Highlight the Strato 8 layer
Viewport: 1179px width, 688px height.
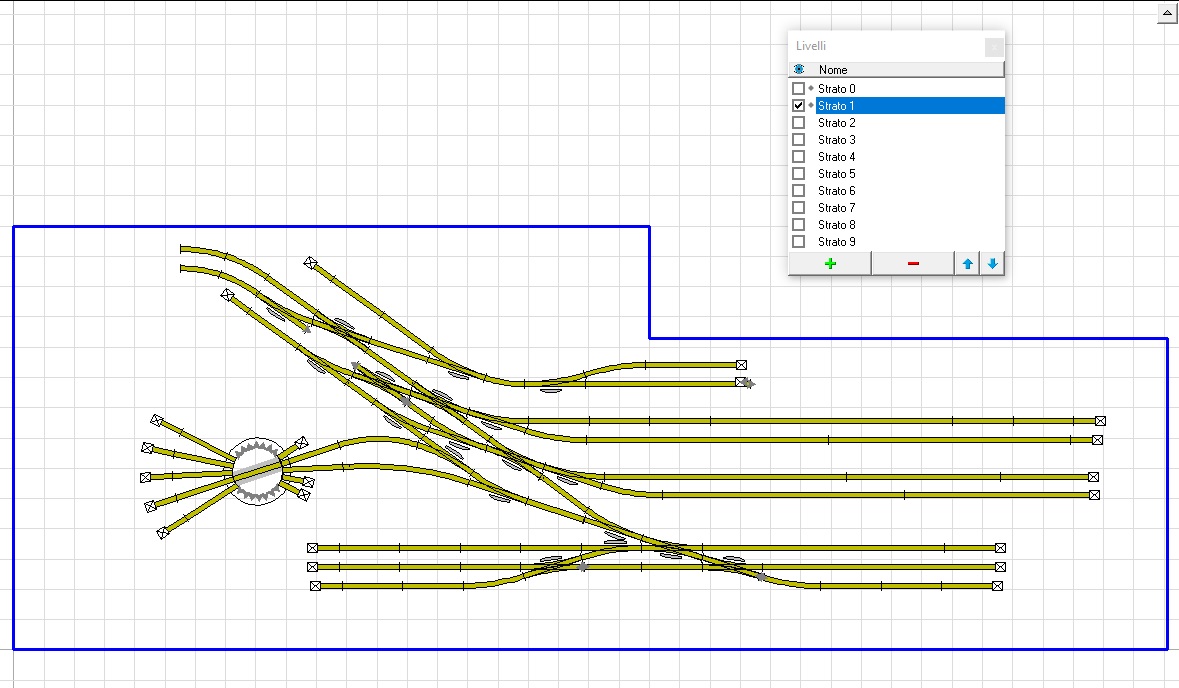837,225
